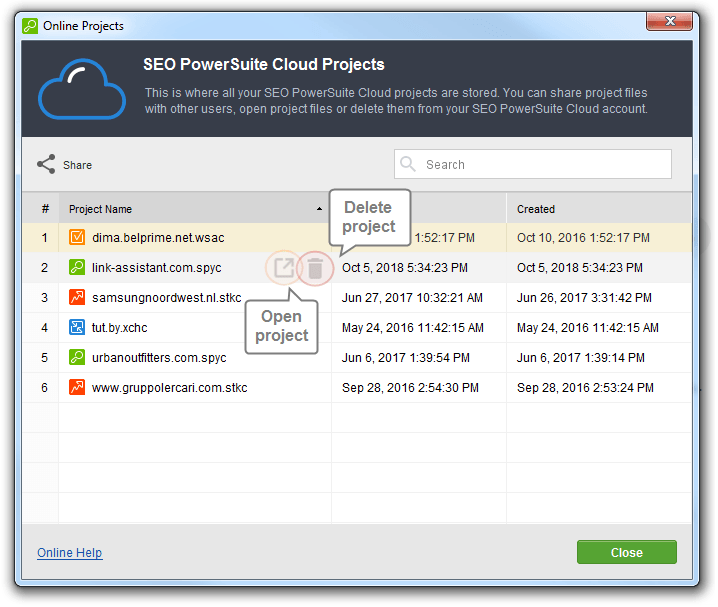Click the Share icon
This screenshot has height=607, width=718.
pyautogui.click(x=46, y=164)
